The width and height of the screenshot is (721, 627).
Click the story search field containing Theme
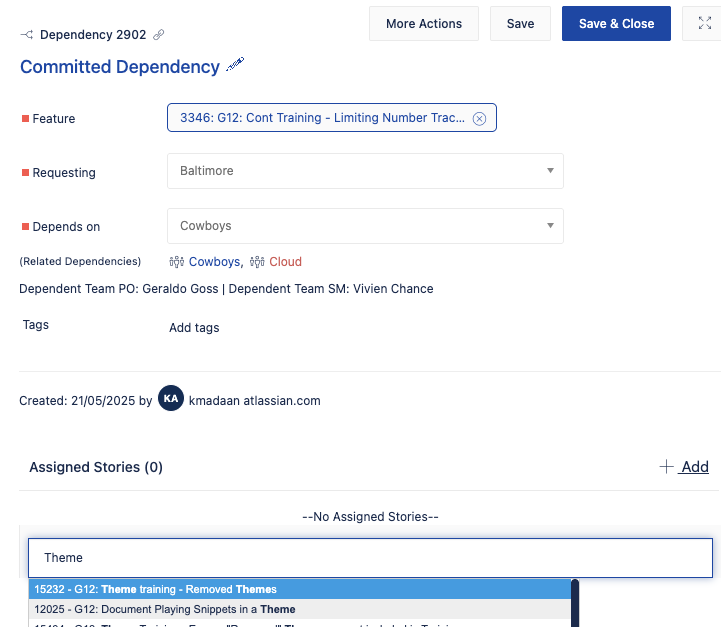point(370,558)
